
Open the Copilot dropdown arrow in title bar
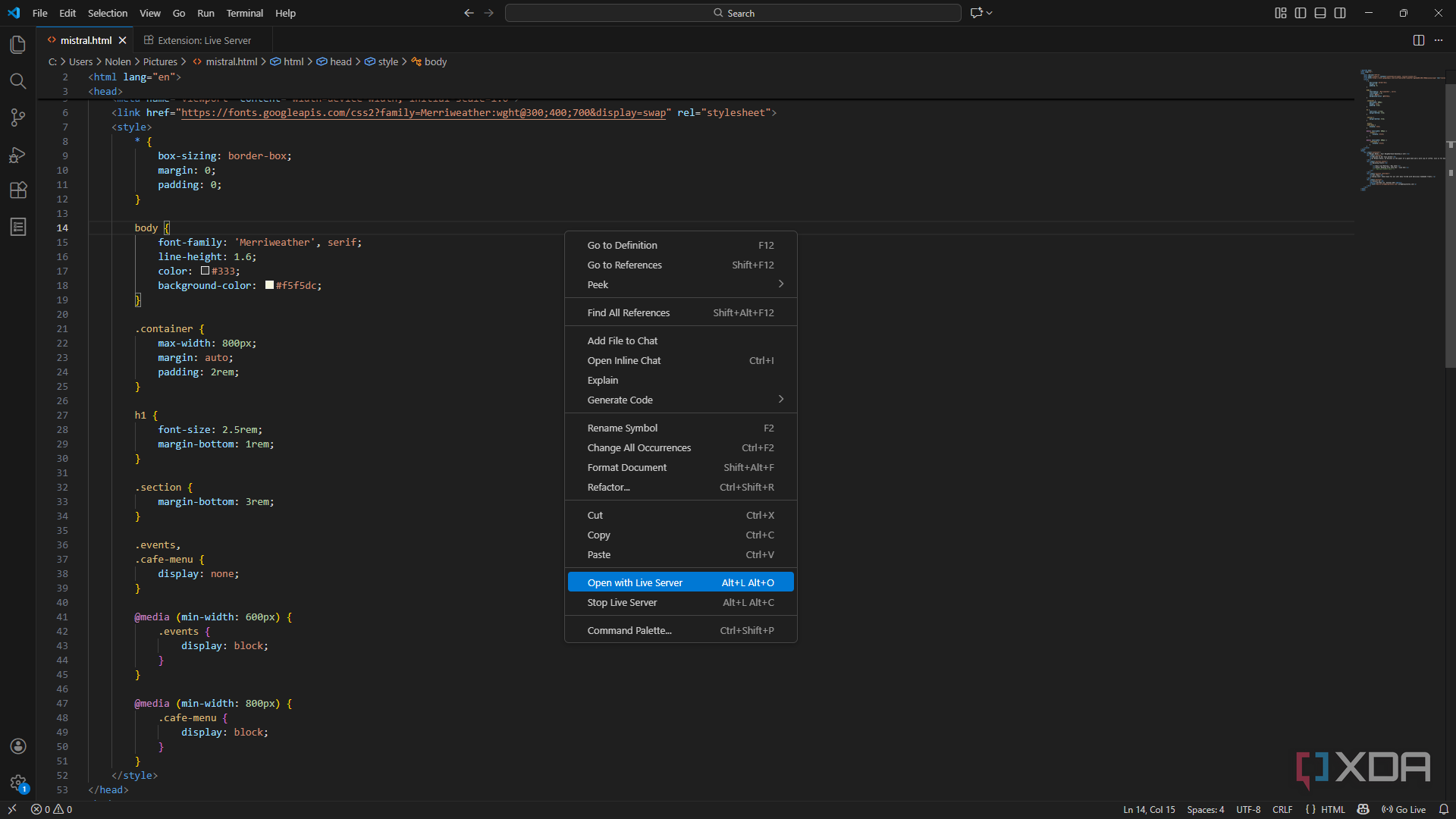point(990,13)
